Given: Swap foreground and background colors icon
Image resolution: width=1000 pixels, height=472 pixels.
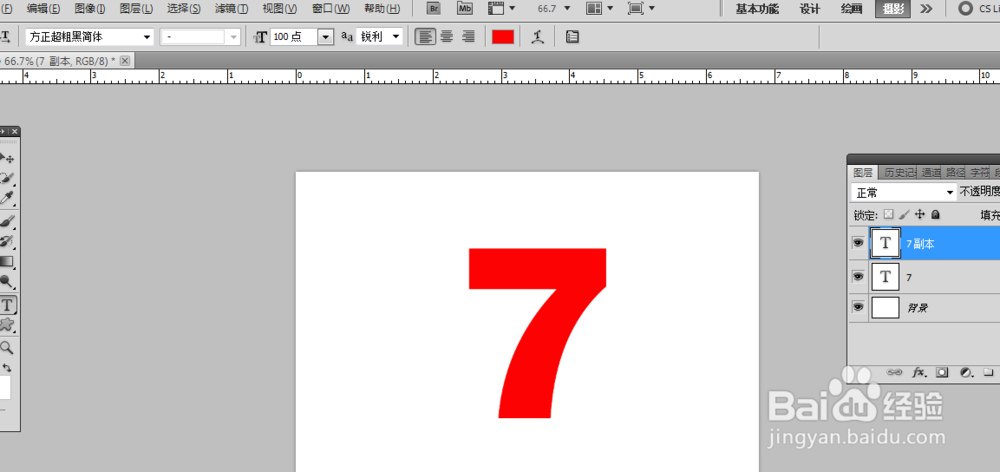Looking at the screenshot, I should [x=7, y=368].
